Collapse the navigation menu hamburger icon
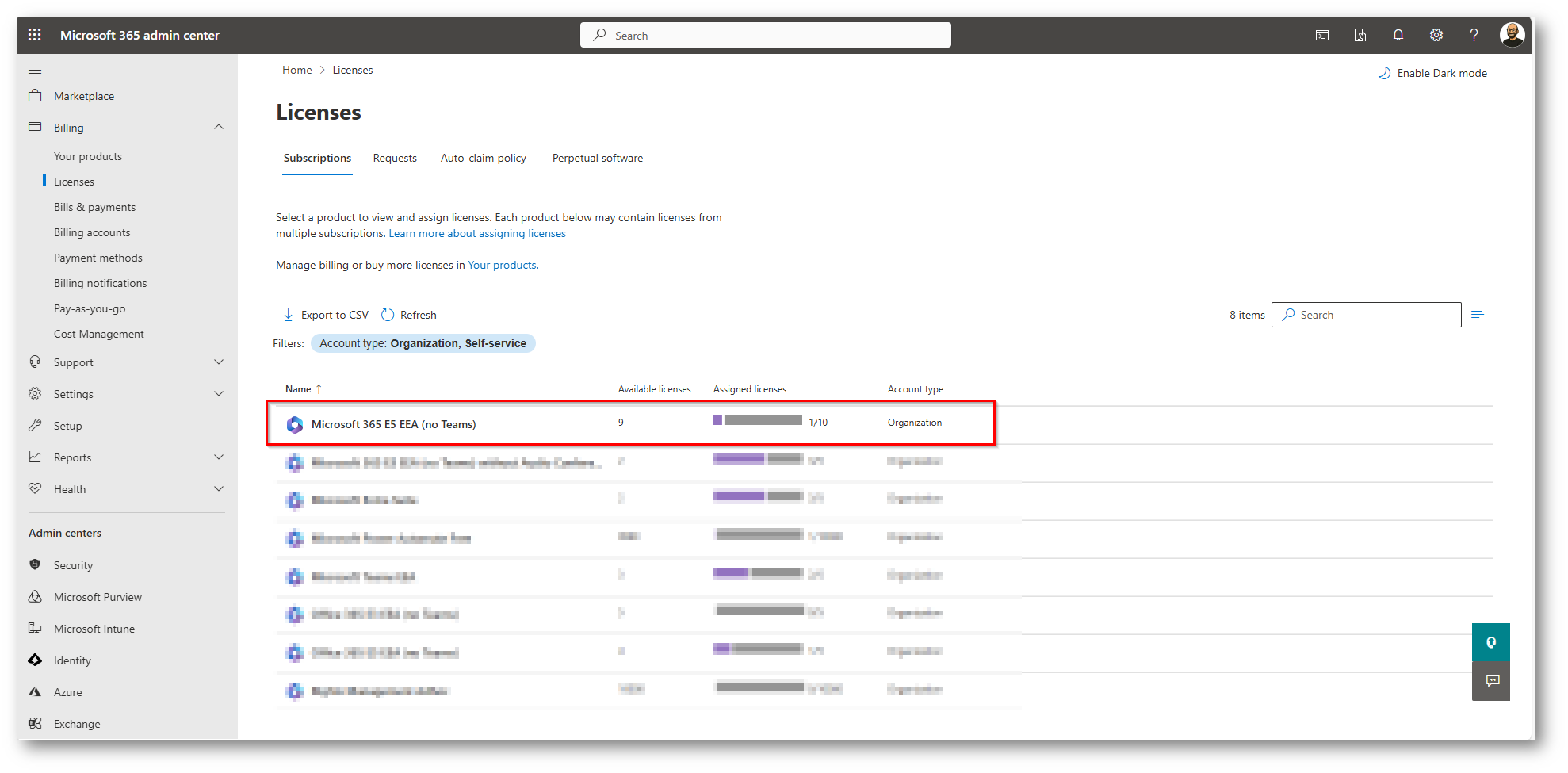Viewport: 1568px width, 773px height. point(35,71)
